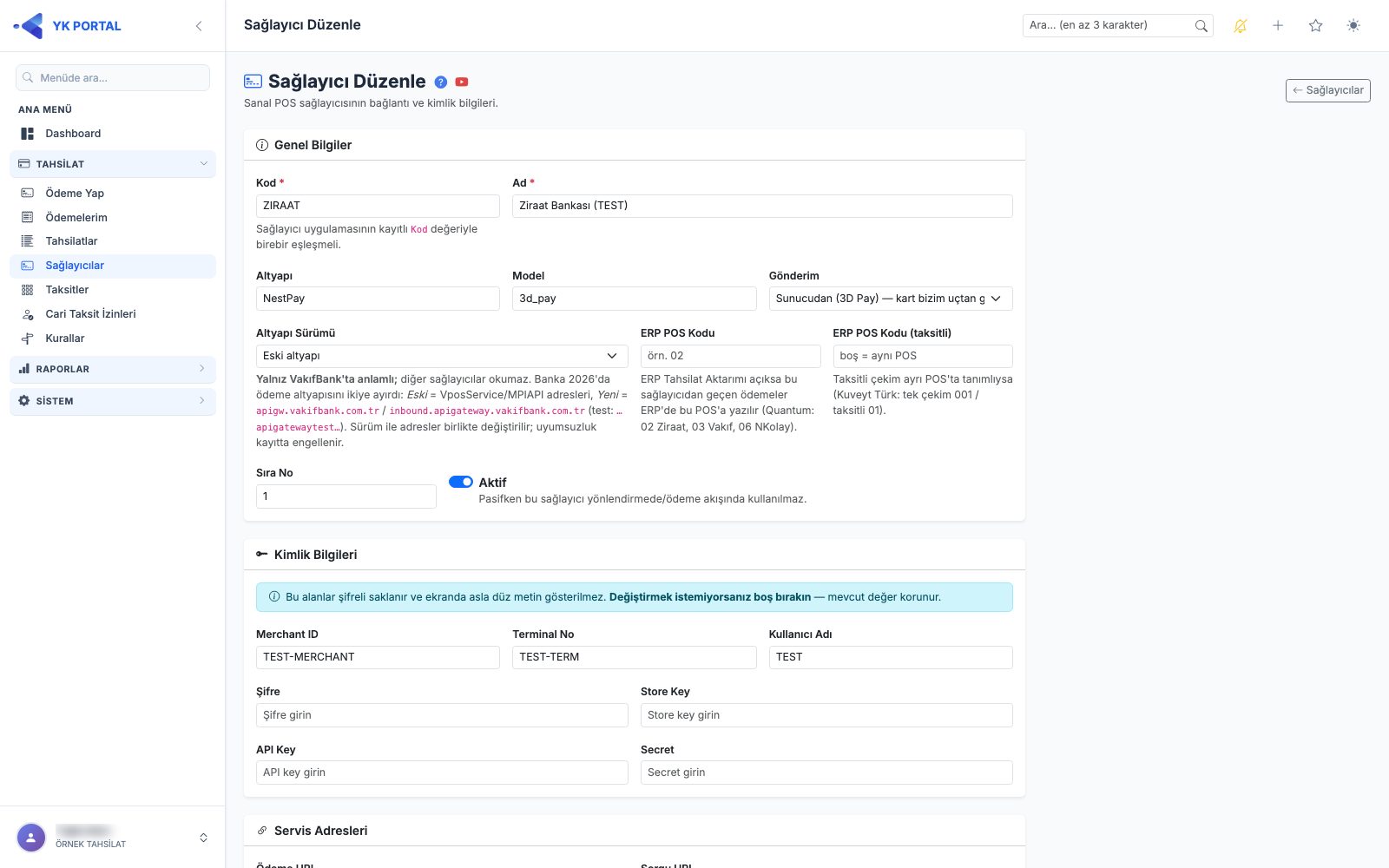The width and height of the screenshot is (1389, 868).
Task: Focus the ERP POS Kodu field
Action: pyautogui.click(x=730, y=356)
